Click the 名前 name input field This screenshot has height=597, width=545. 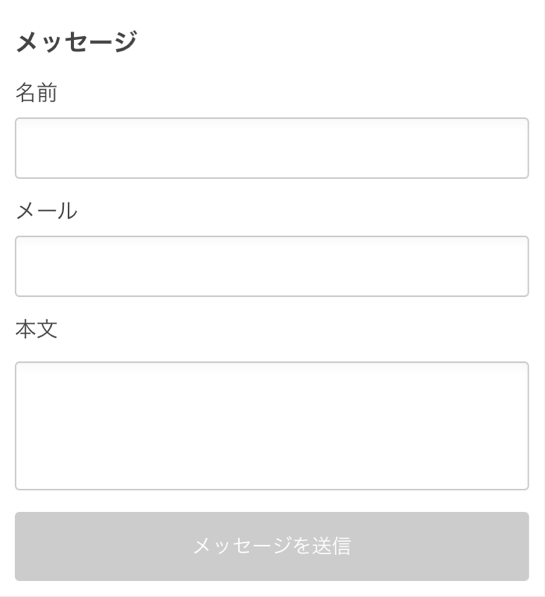(272, 148)
